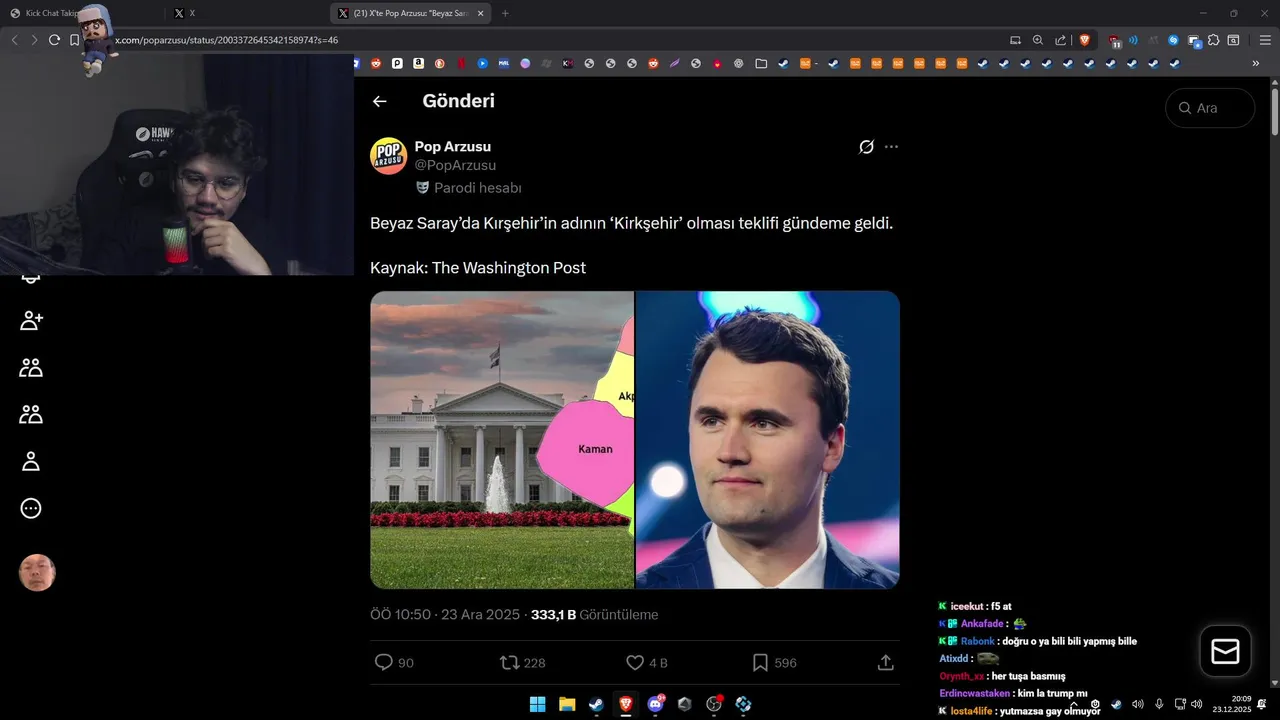This screenshot has height=720, width=1280.
Task: Open Pop Arzusu profile avatar
Action: click(389, 156)
